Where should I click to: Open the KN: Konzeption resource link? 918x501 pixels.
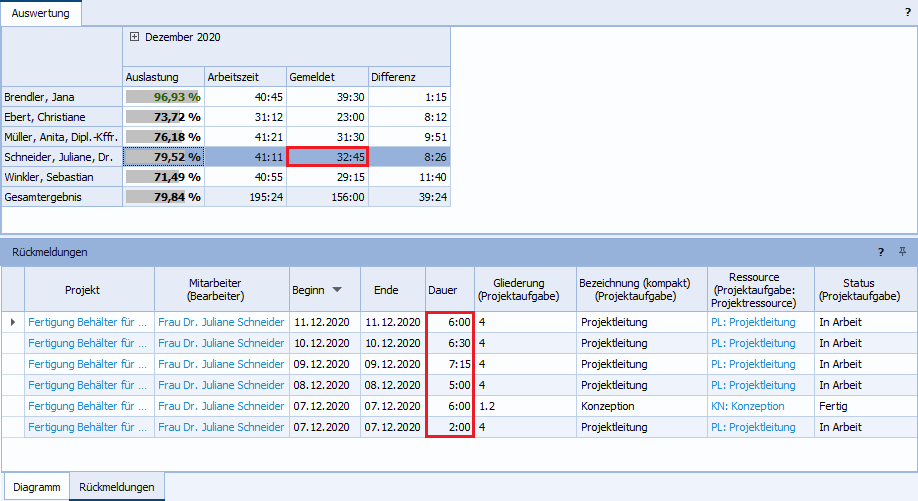(747, 406)
